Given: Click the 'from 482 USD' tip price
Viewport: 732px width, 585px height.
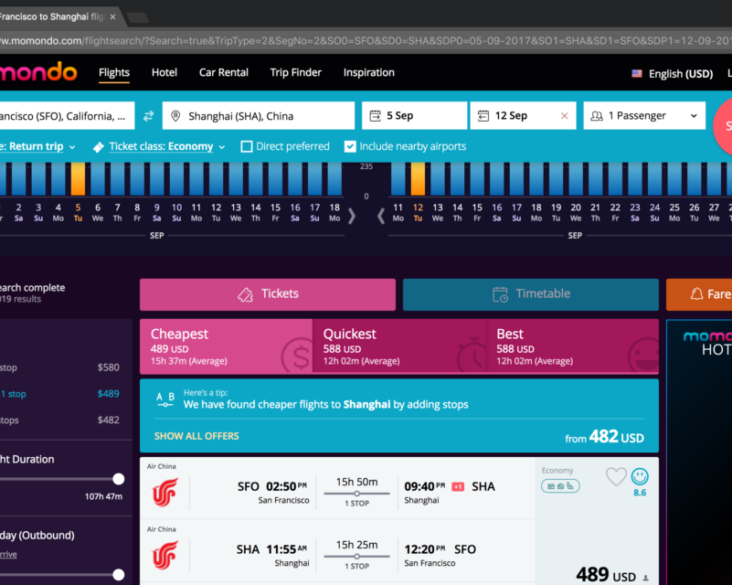Looking at the screenshot, I should [605, 437].
